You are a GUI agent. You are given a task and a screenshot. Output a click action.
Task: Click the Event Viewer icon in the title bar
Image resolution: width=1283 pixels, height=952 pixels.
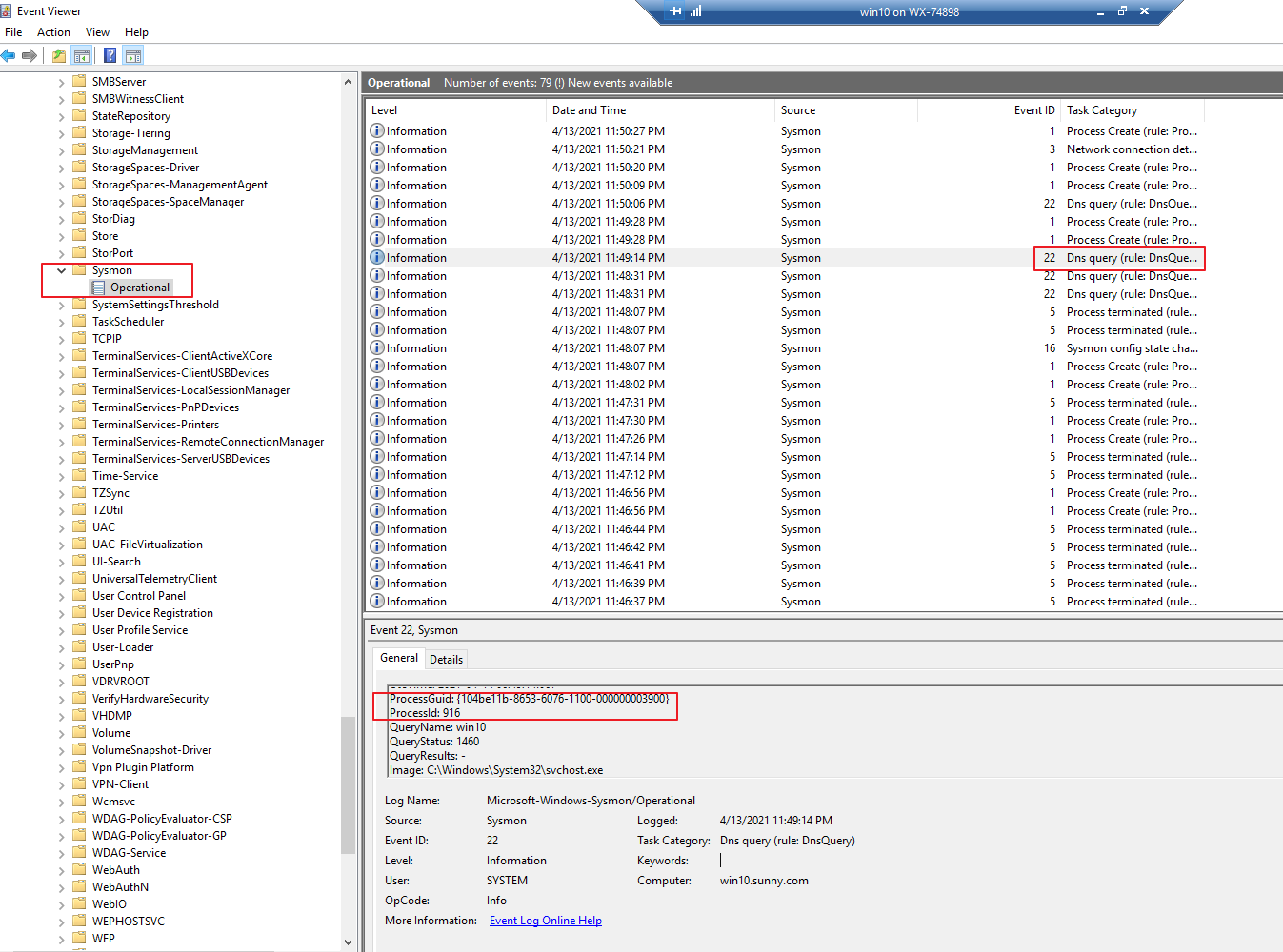[8, 10]
